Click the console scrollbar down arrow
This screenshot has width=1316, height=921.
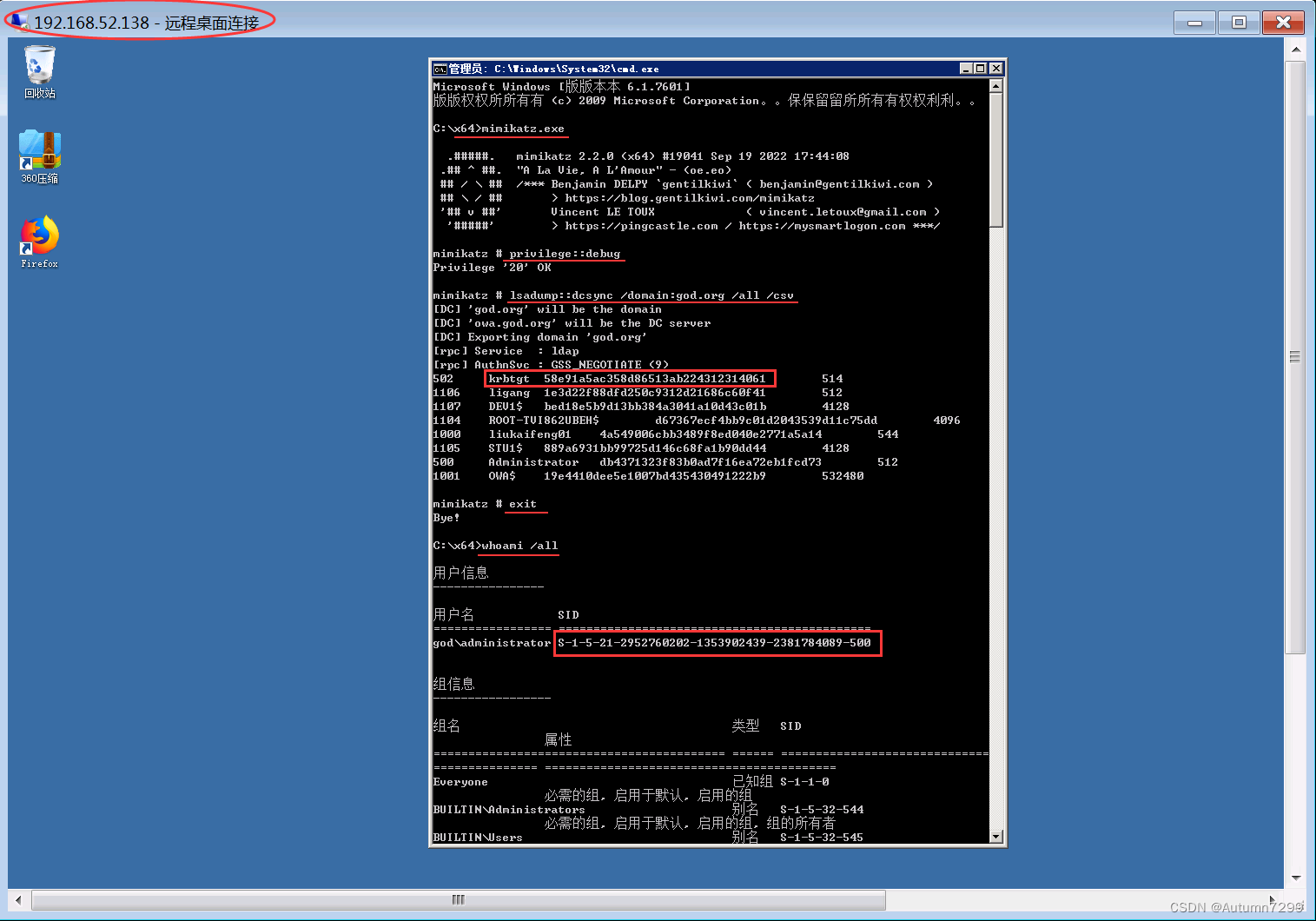point(996,836)
